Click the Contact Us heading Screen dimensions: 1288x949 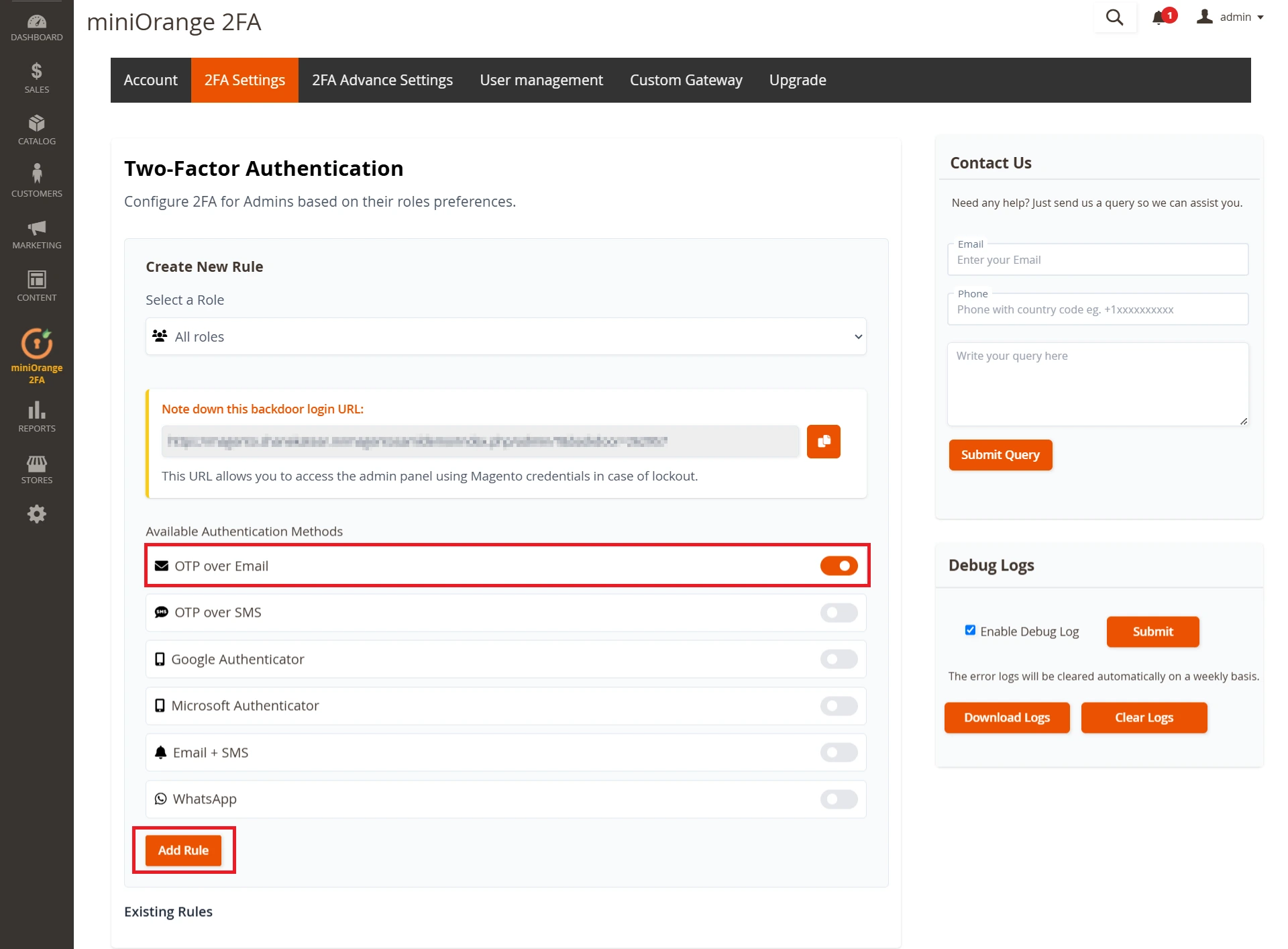click(991, 162)
